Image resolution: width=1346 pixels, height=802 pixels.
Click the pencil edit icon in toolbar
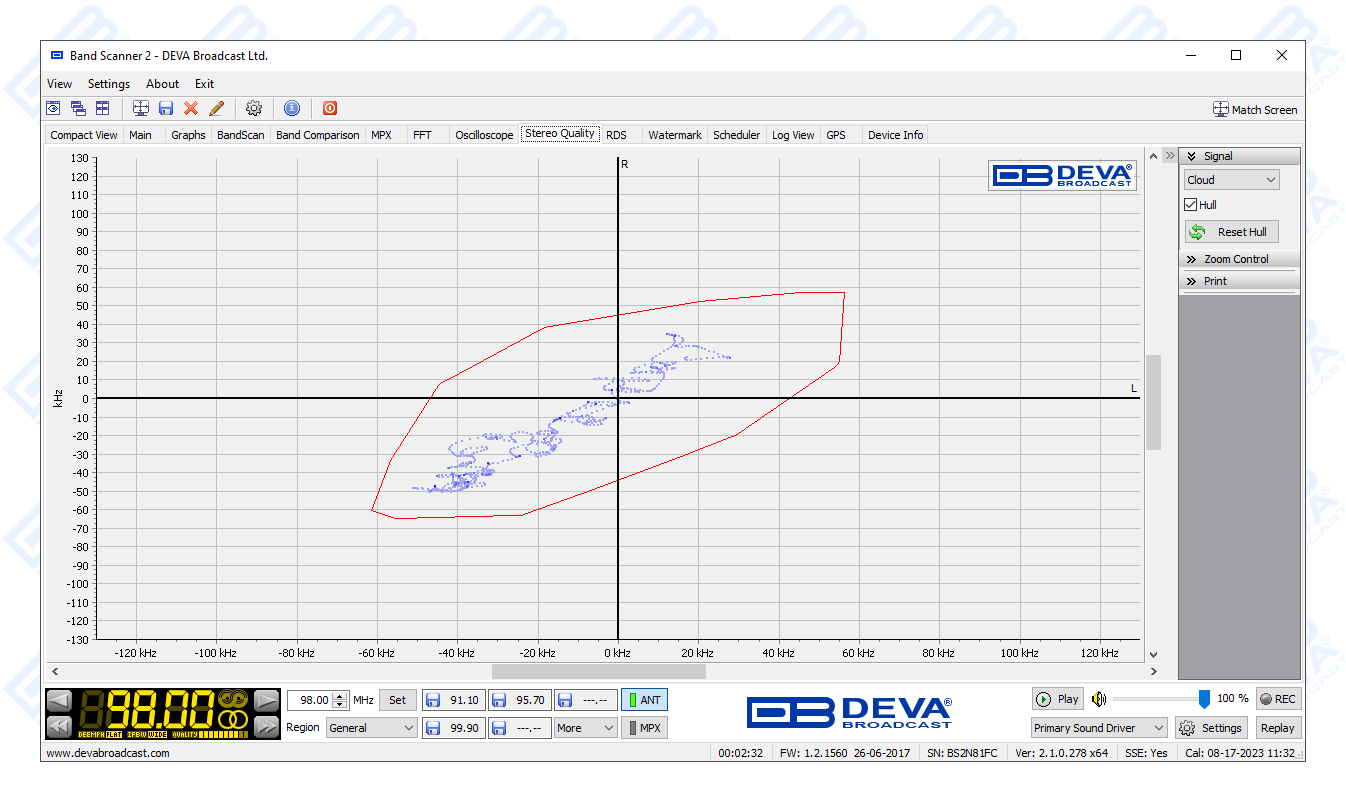click(216, 108)
